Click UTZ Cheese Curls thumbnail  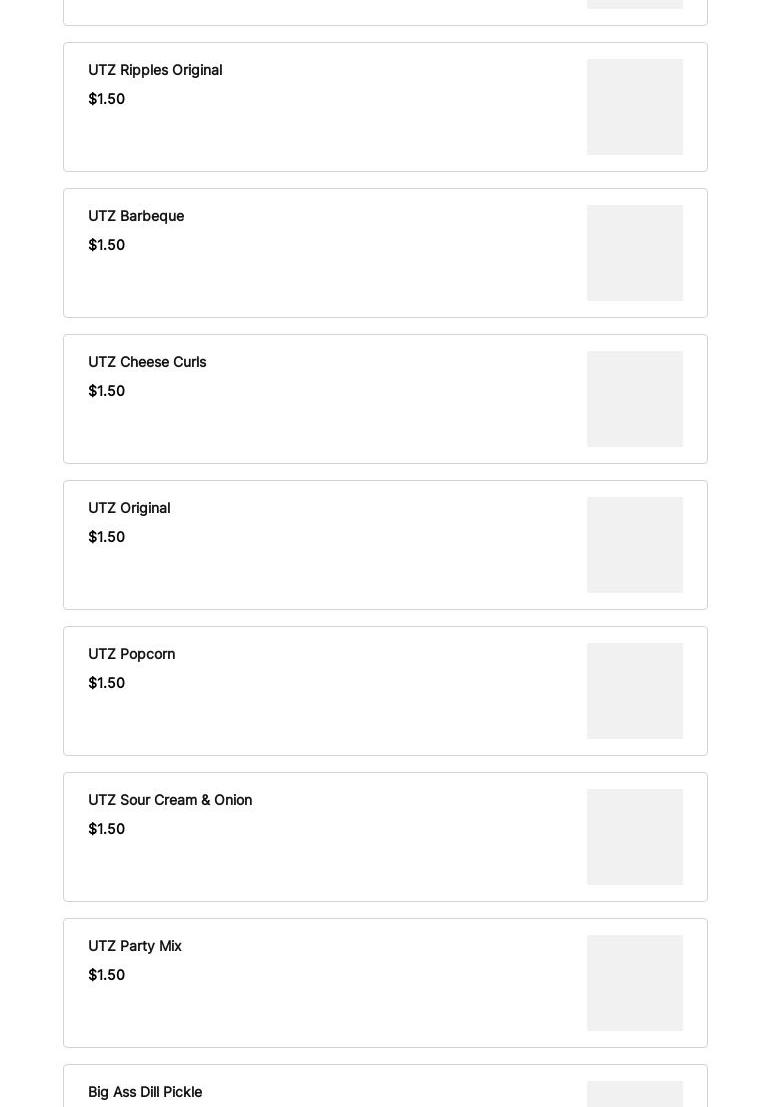coord(634,399)
